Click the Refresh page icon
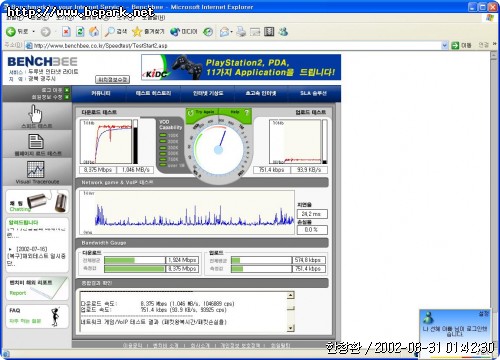 pyautogui.click(x=80, y=32)
